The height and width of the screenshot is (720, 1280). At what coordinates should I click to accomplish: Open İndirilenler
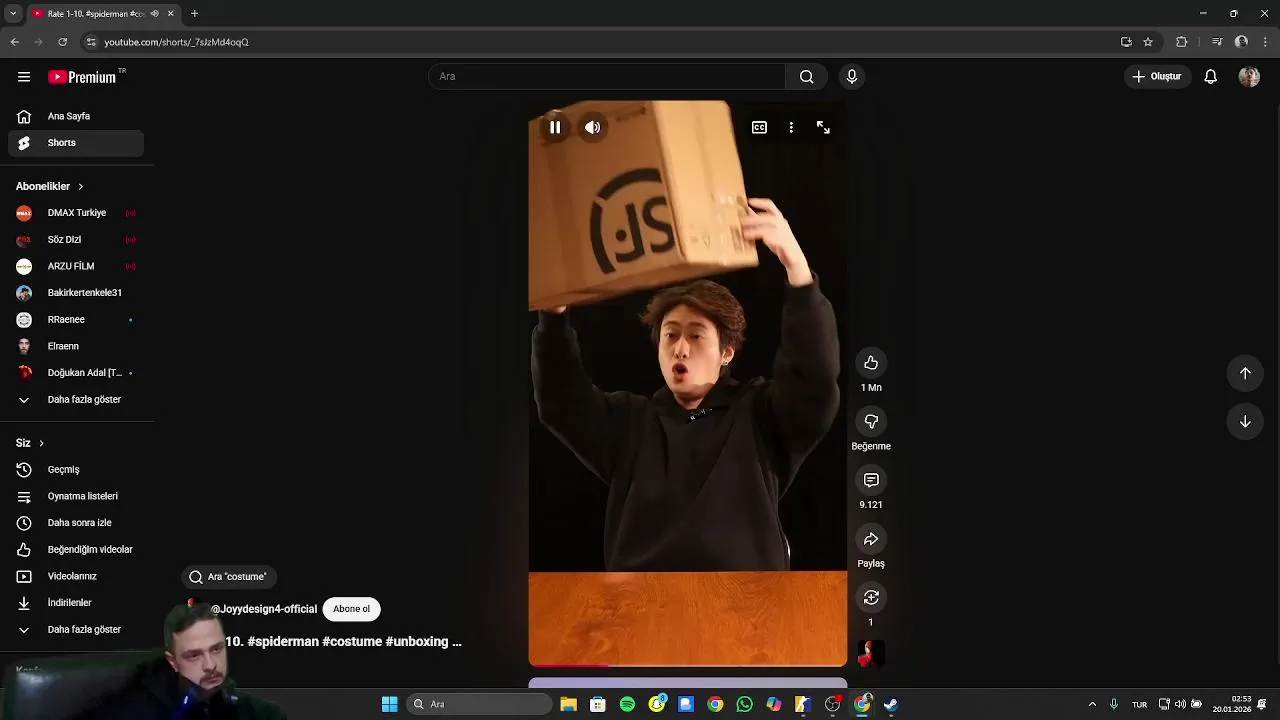[76, 603]
